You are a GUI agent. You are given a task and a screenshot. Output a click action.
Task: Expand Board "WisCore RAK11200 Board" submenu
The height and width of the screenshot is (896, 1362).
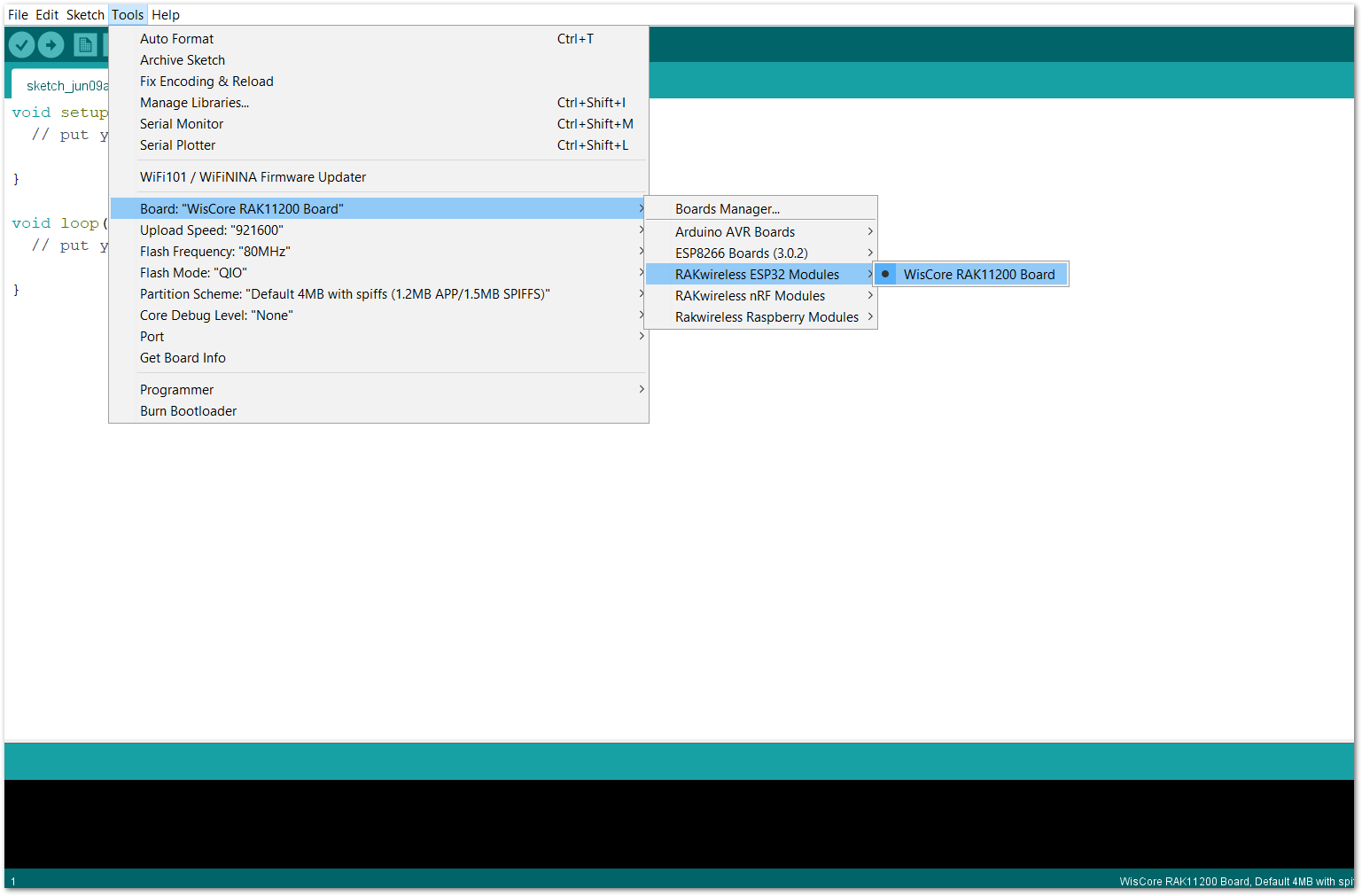[379, 209]
